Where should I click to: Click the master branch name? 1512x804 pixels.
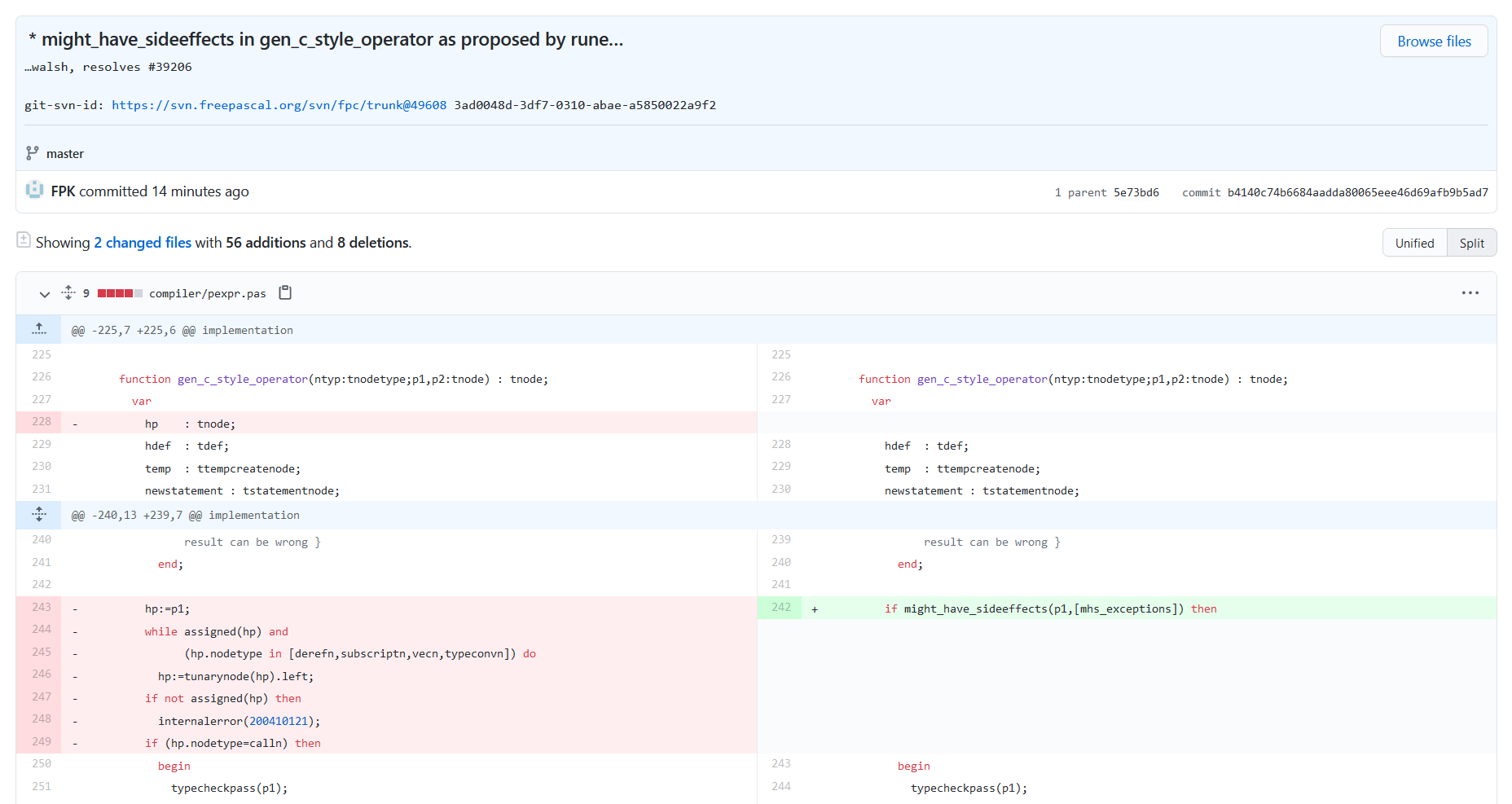click(x=65, y=154)
